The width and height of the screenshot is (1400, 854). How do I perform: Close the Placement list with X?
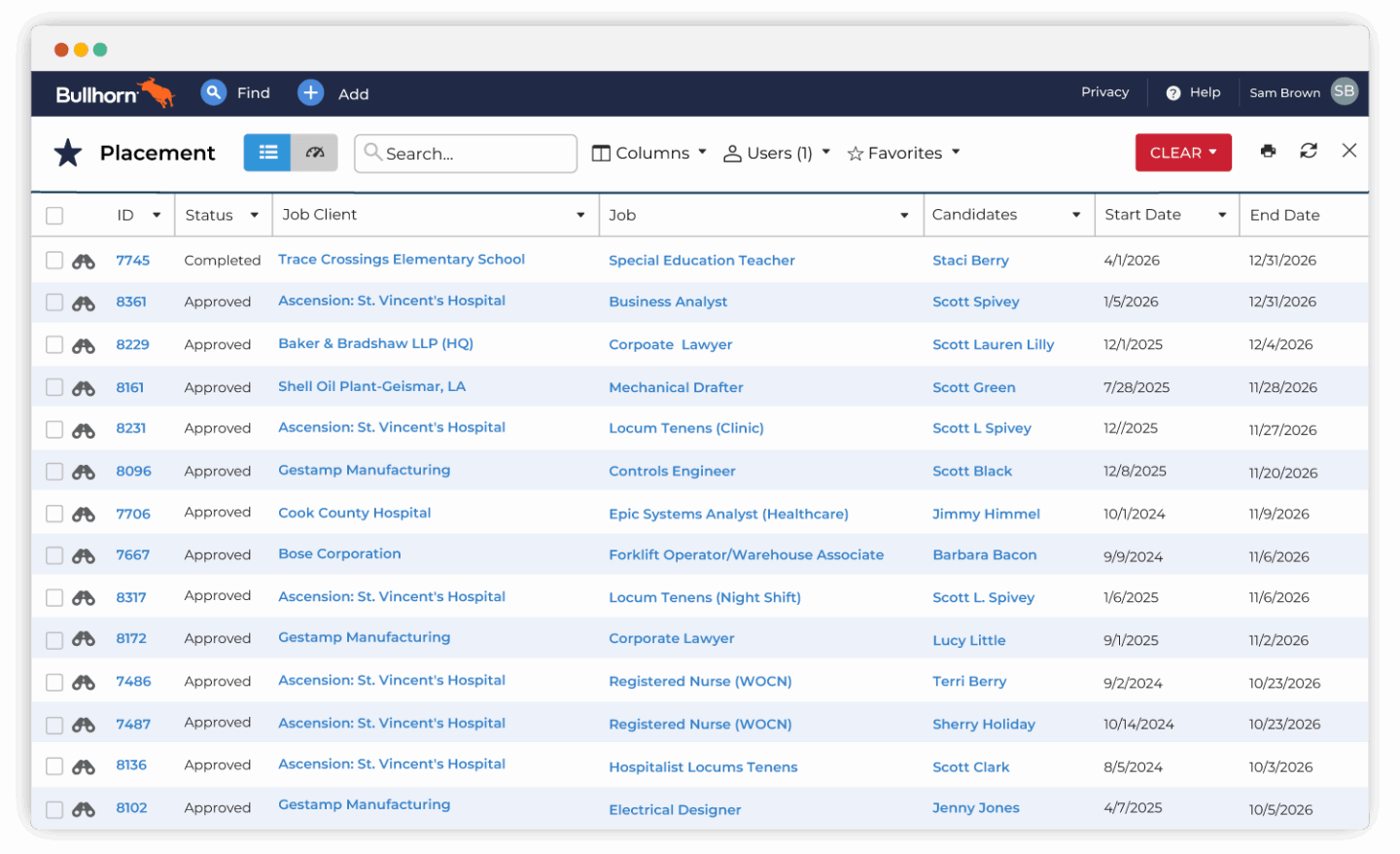coord(1349,151)
